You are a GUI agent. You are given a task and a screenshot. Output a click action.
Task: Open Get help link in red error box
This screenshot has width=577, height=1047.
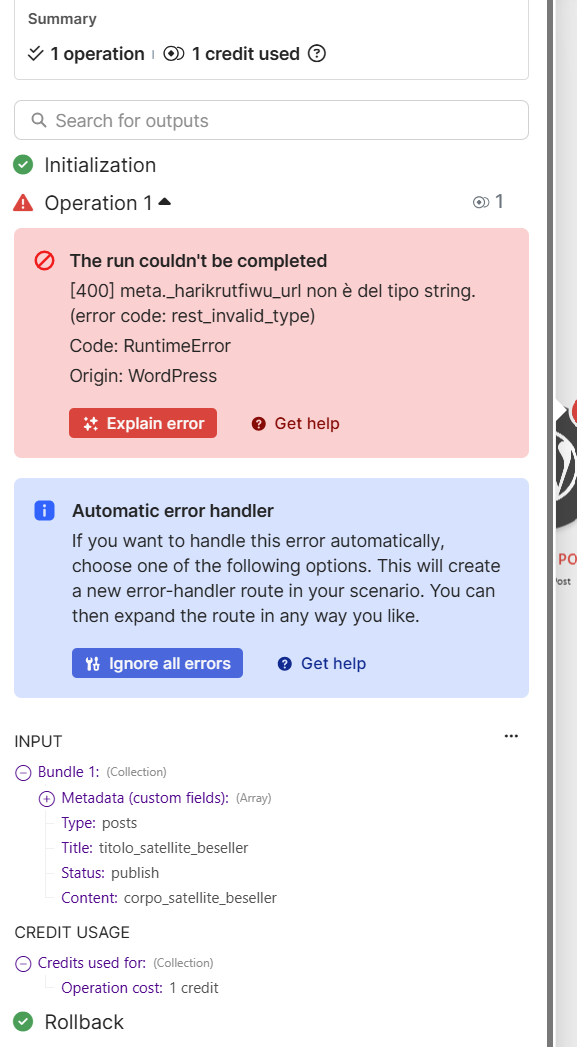coord(295,423)
